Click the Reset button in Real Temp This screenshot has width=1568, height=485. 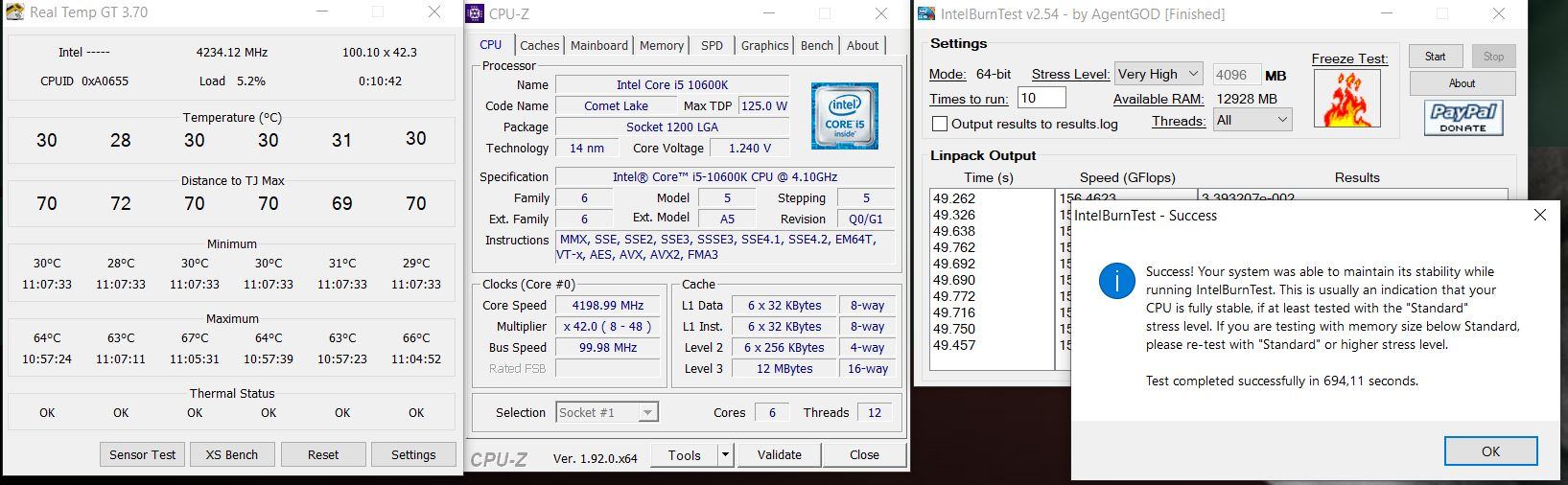[323, 454]
